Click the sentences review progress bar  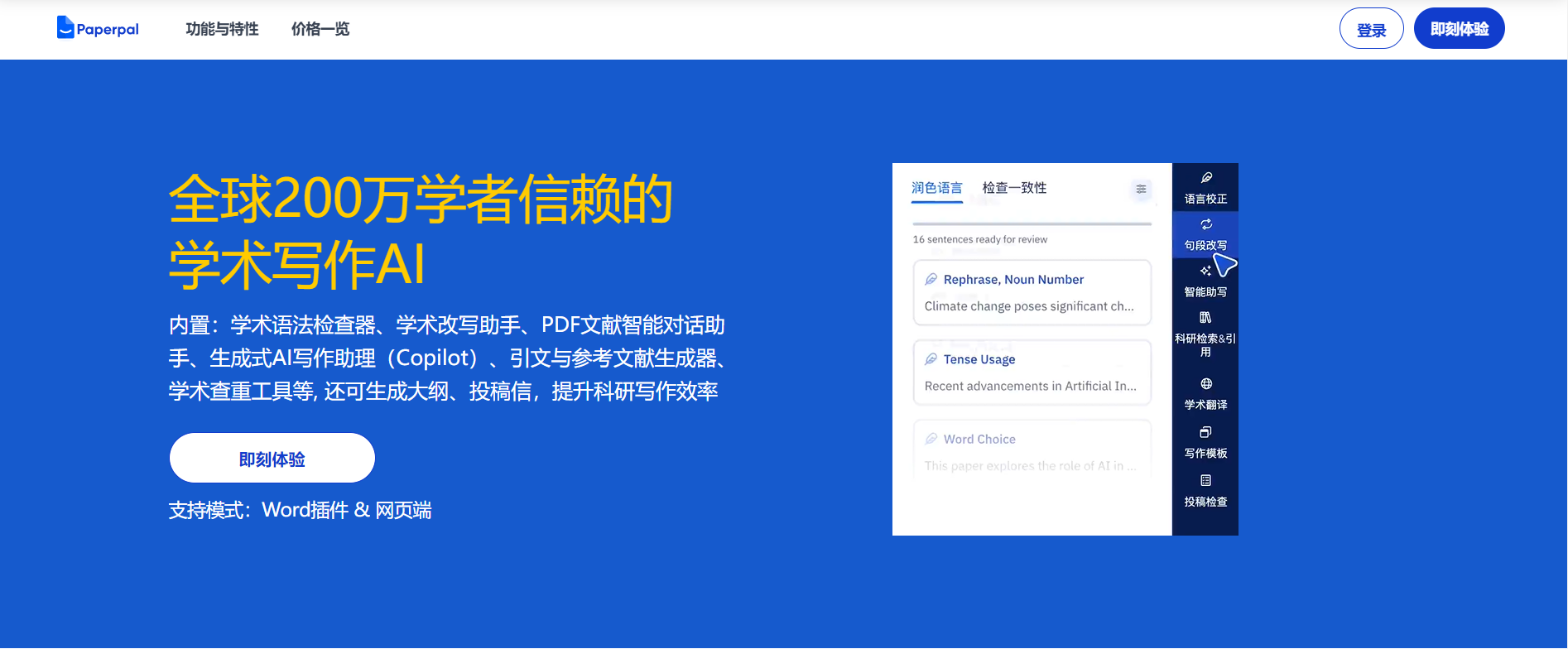[x=1032, y=224]
